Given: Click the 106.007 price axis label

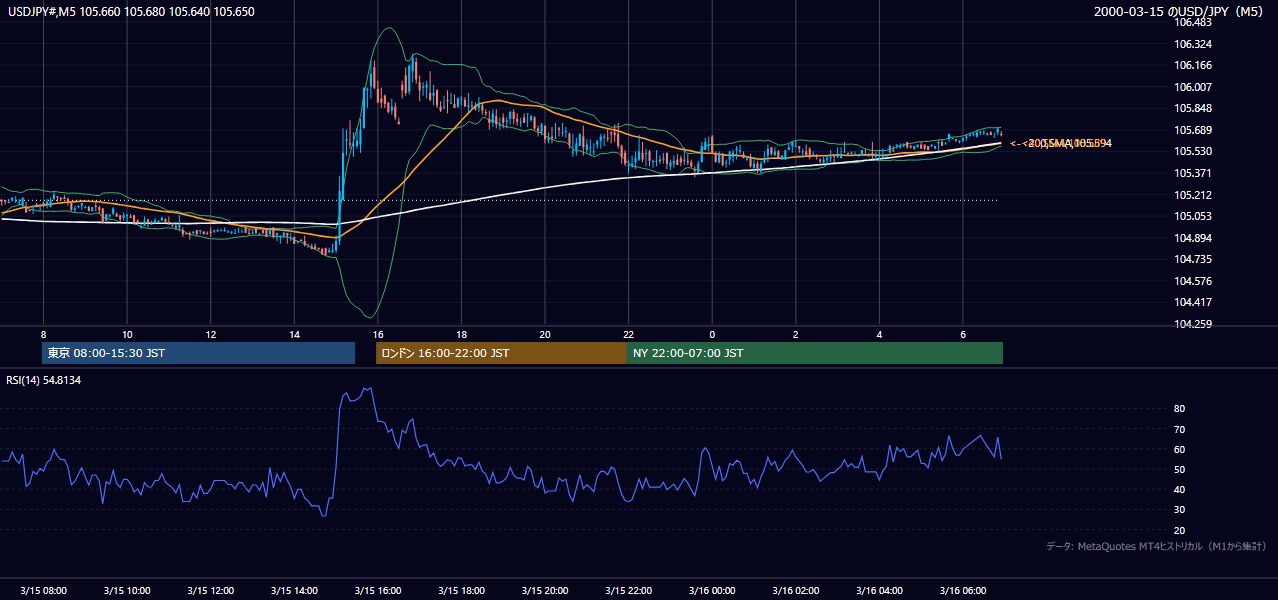Looking at the screenshot, I should coord(1195,87).
